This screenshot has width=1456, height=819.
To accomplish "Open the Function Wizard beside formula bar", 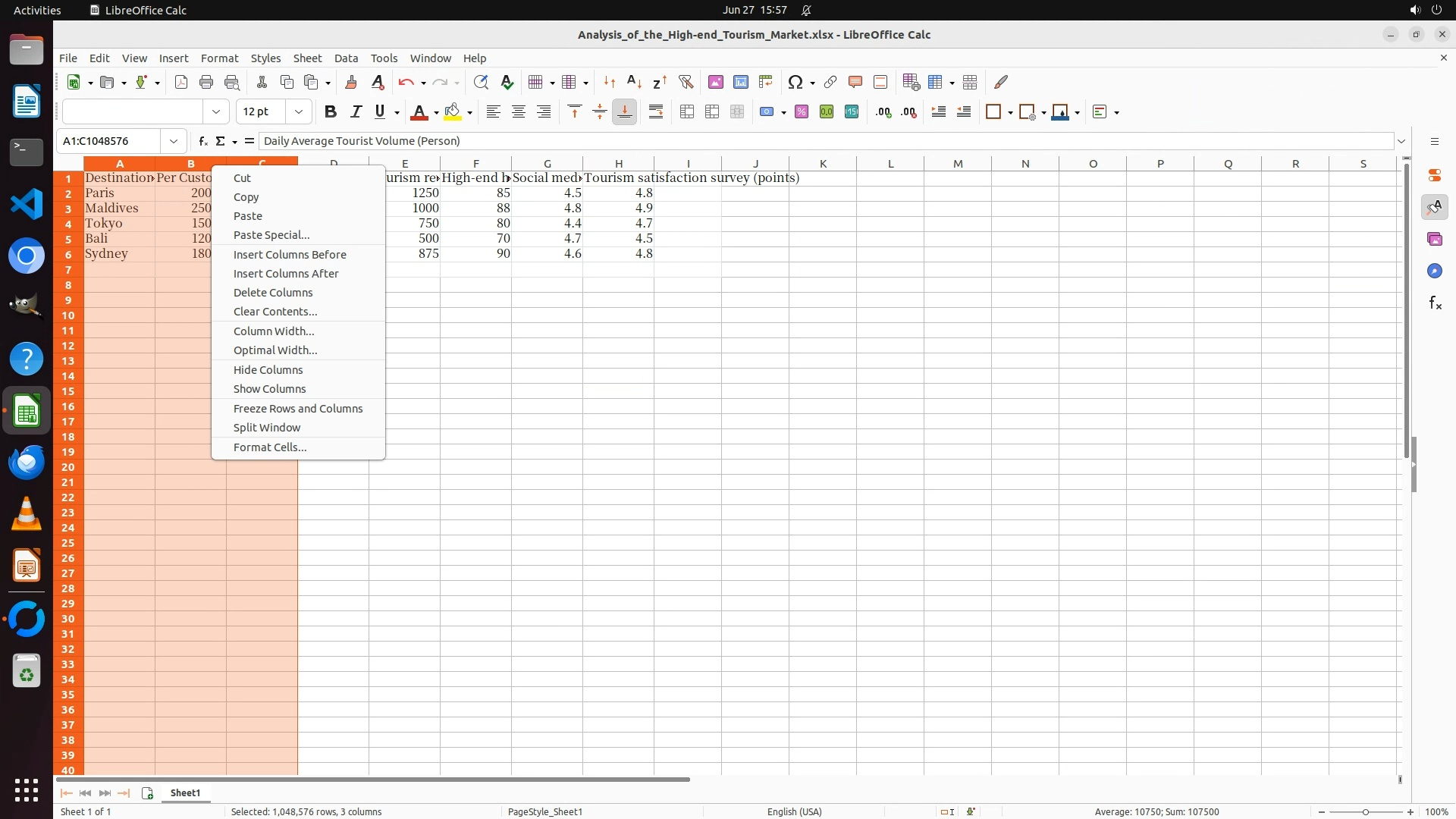I will 202,141.
